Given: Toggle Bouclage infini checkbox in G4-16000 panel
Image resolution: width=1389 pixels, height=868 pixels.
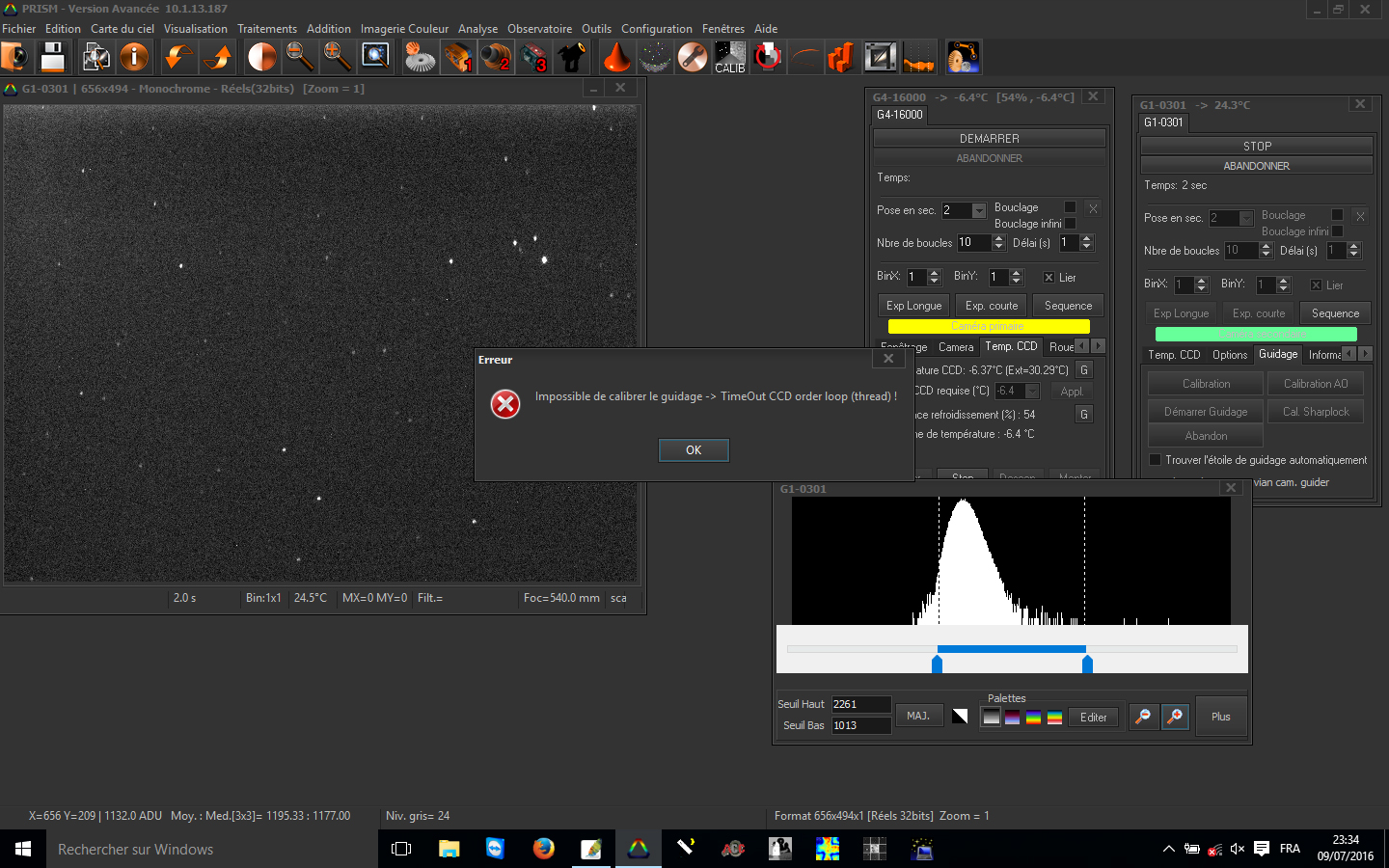Looking at the screenshot, I should click(x=1070, y=224).
